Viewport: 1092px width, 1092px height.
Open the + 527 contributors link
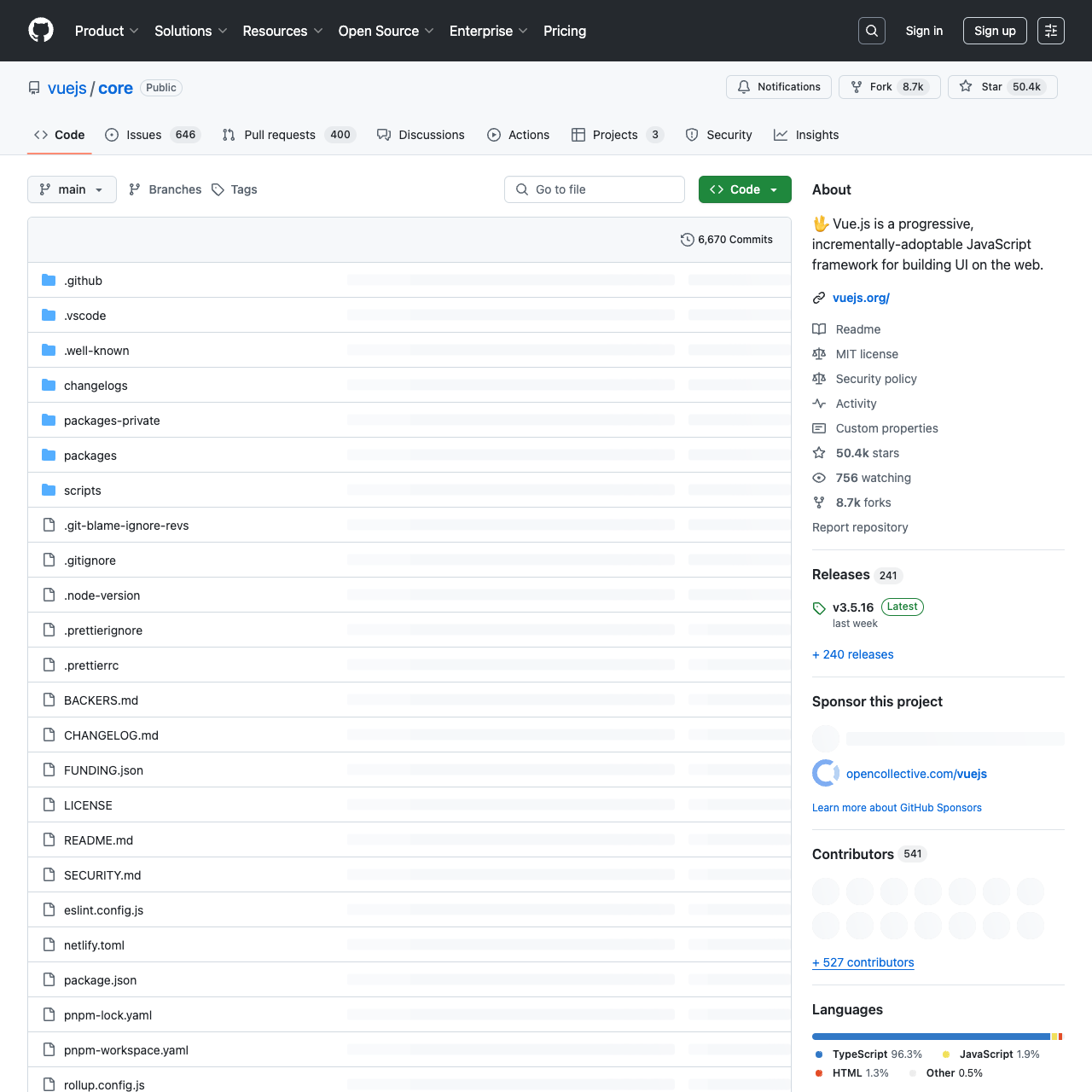pos(863,962)
